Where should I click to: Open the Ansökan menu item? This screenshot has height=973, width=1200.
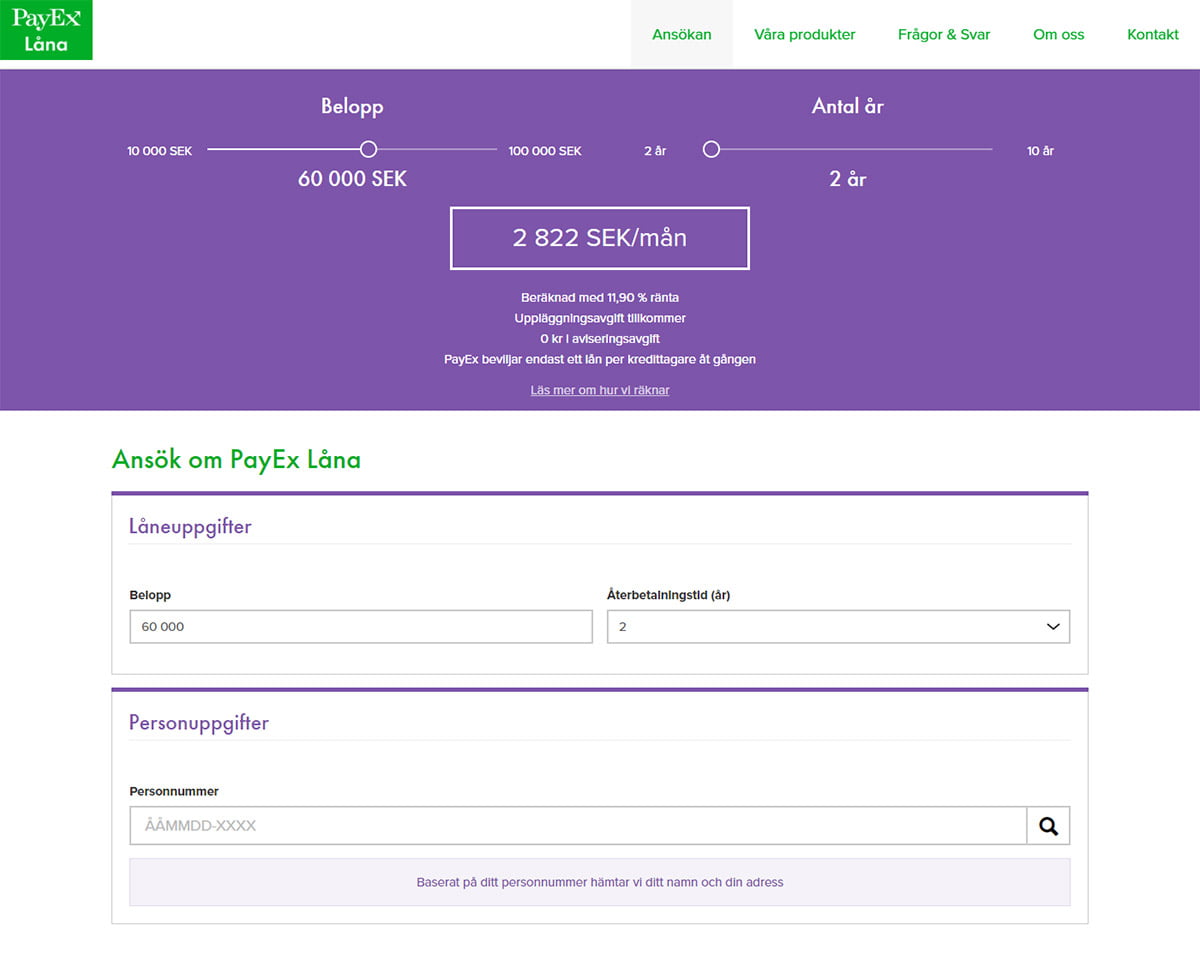point(682,34)
